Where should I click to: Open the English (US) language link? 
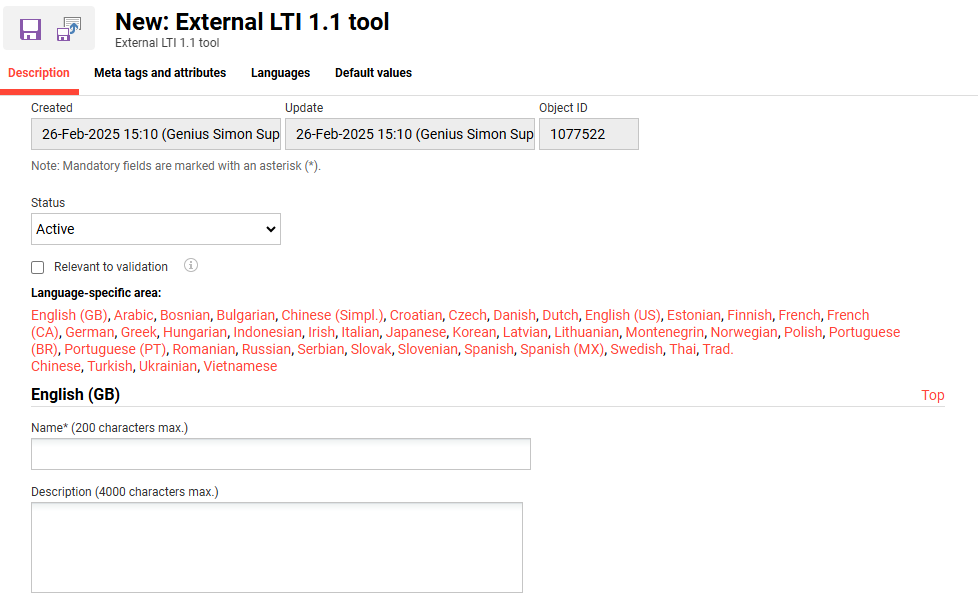[622, 315]
